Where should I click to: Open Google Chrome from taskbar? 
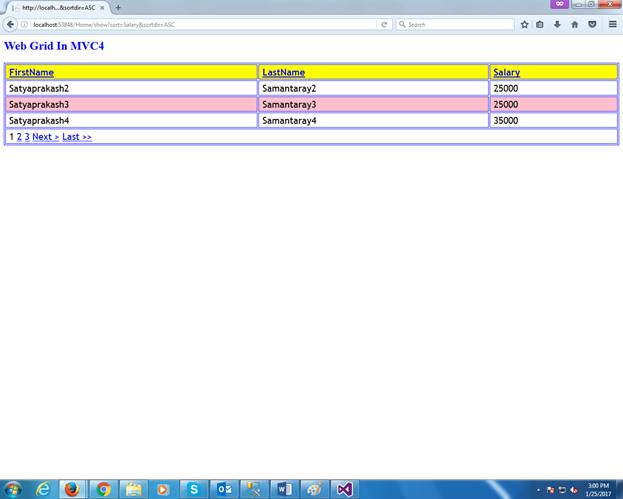103,489
